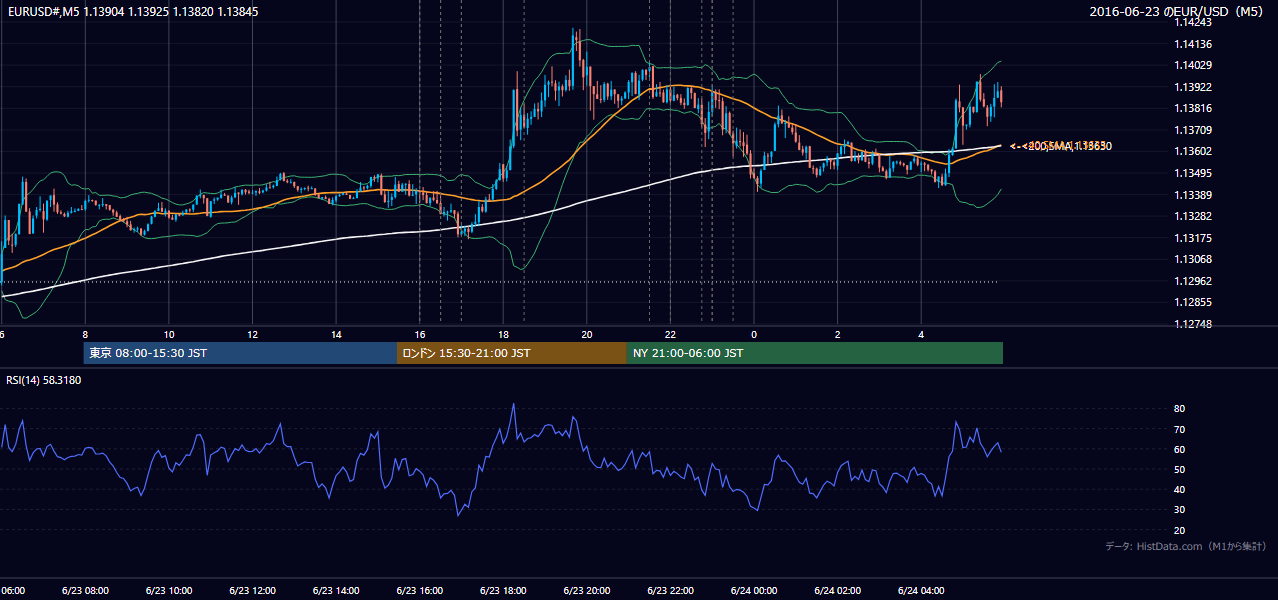The image size is (1278, 600).
Task: Click price axis label 1.13068
Action: [x=1194, y=259]
